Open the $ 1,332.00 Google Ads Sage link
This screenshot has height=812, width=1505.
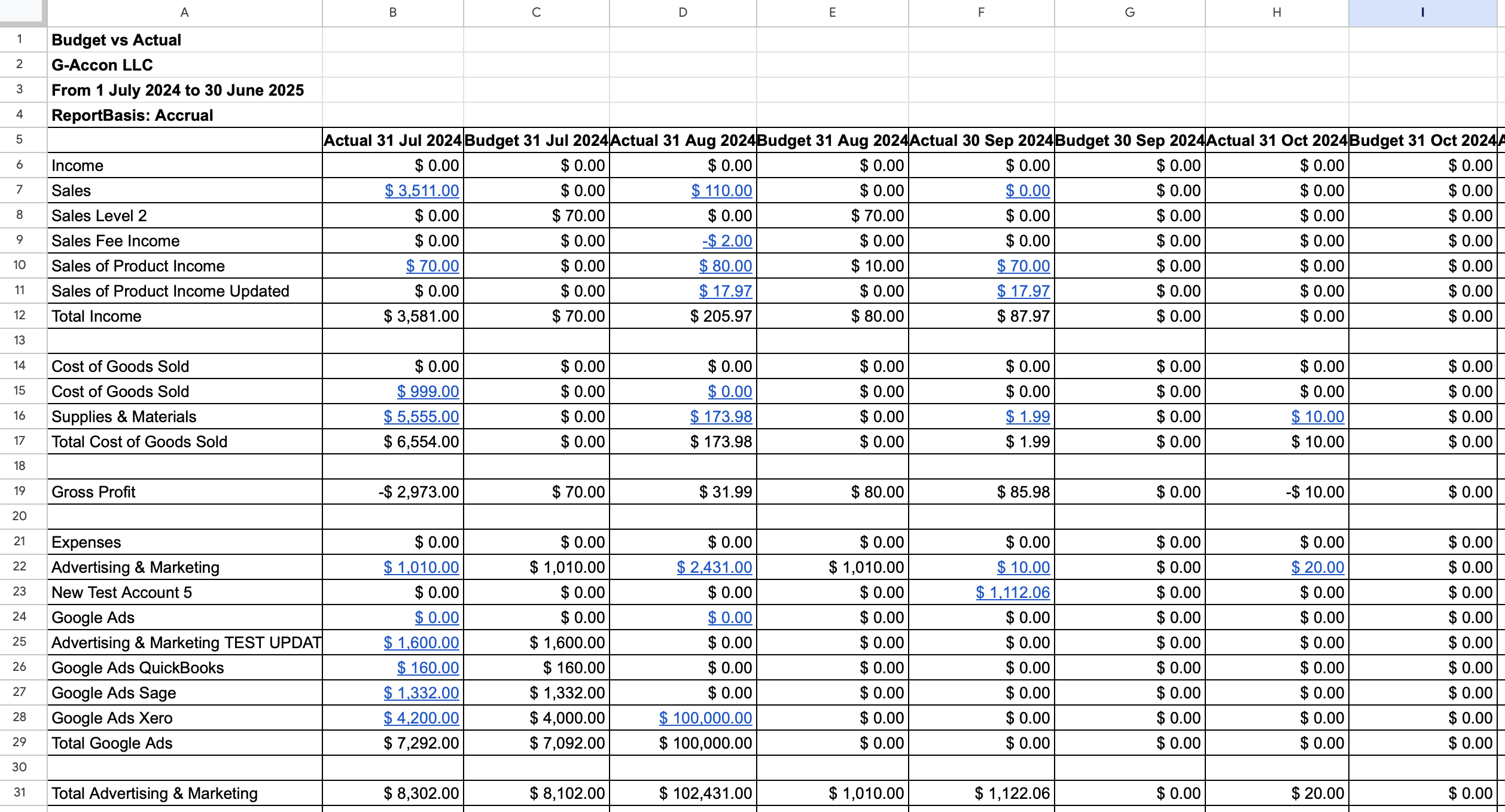click(421, 693)
